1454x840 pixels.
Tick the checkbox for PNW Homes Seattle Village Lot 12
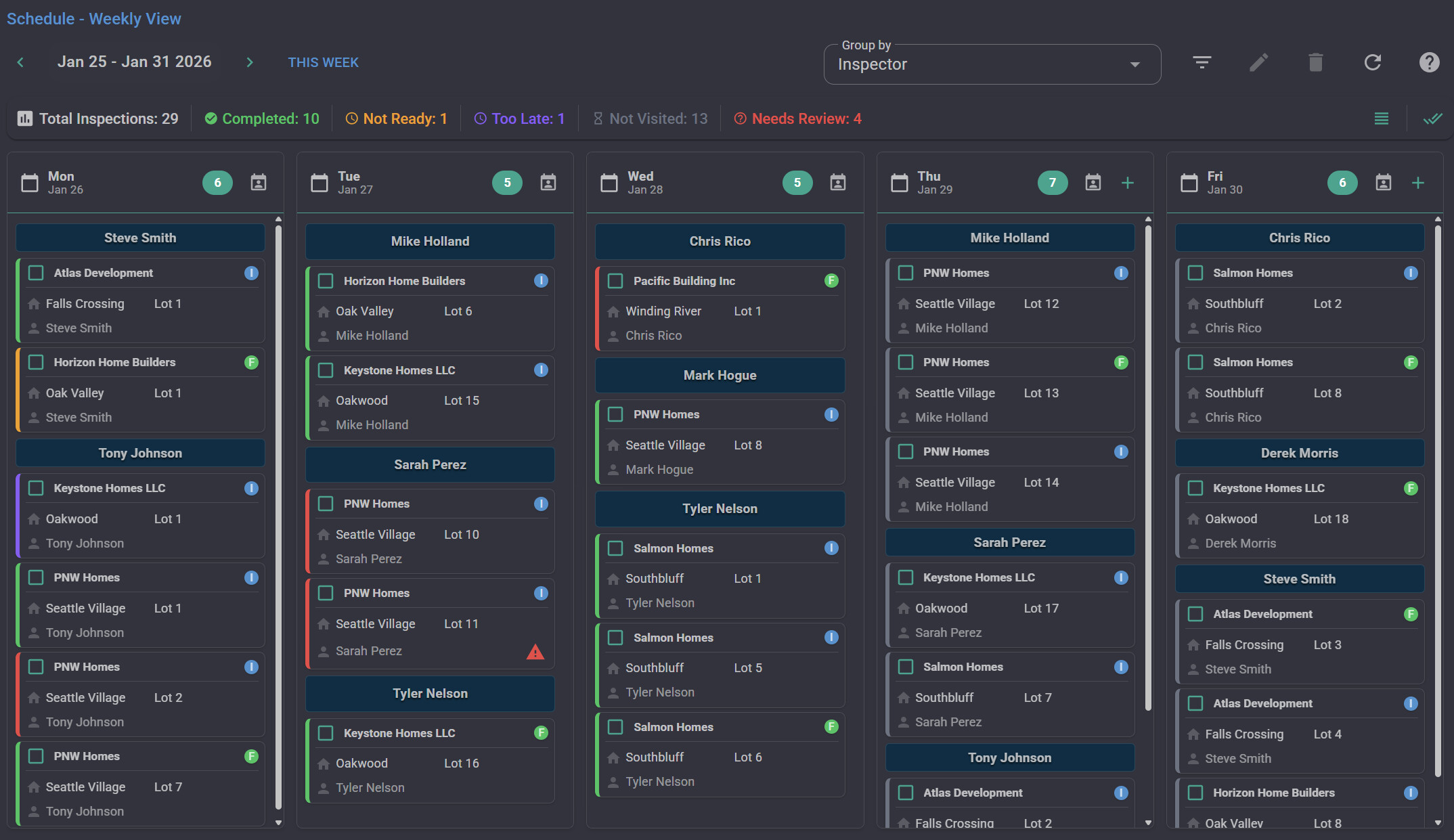(906, 273)
